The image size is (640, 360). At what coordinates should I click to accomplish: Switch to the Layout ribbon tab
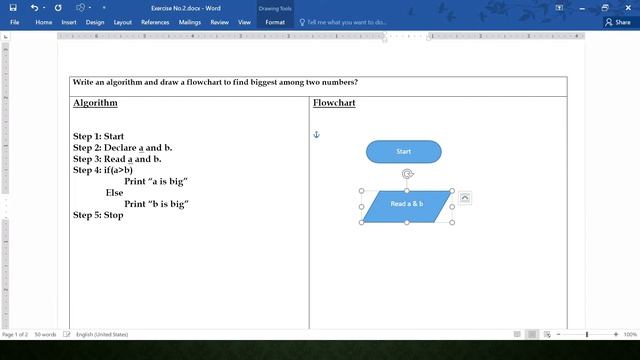[x=122, y=22]
